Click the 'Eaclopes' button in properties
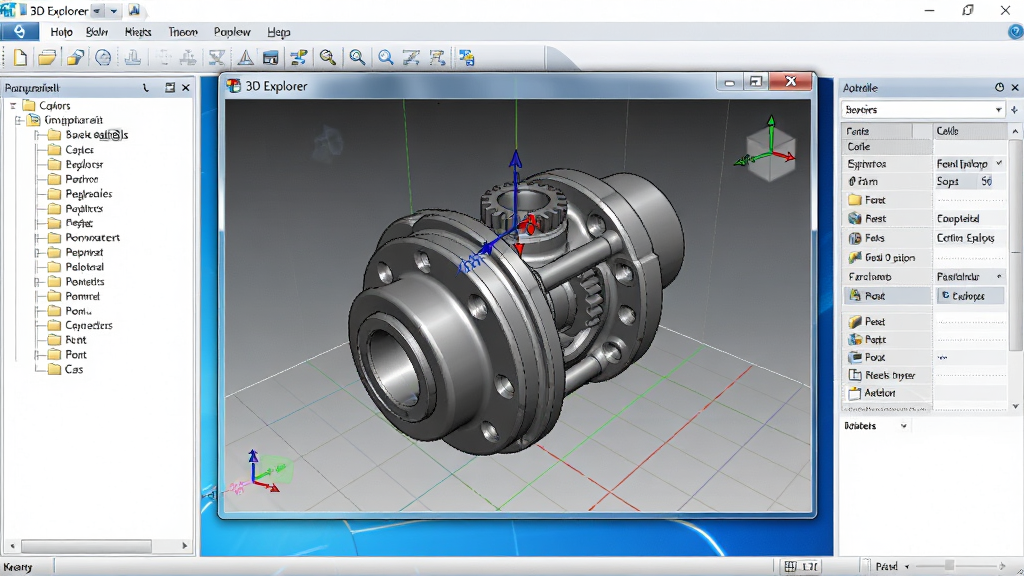Screen dimensions: 1024x576 [971, 296]
